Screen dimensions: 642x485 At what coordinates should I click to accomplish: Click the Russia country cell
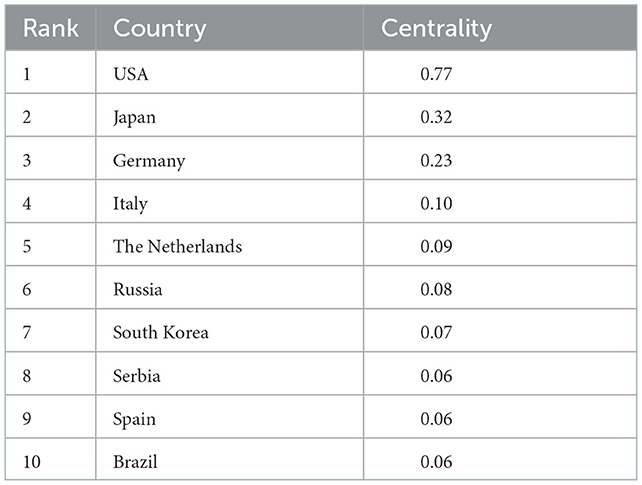pos(137,290)
